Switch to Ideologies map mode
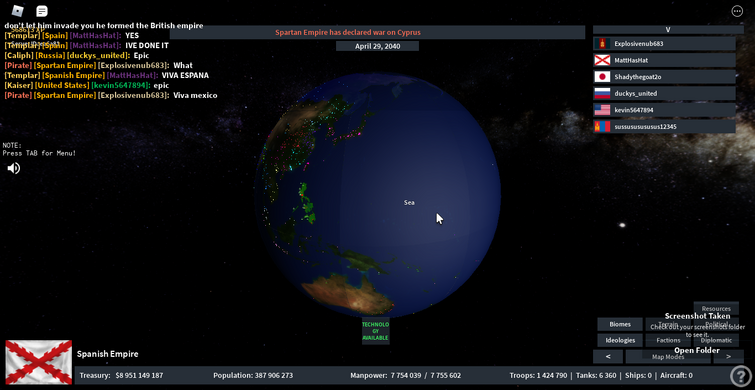The image size is (755, 390). 620,340
